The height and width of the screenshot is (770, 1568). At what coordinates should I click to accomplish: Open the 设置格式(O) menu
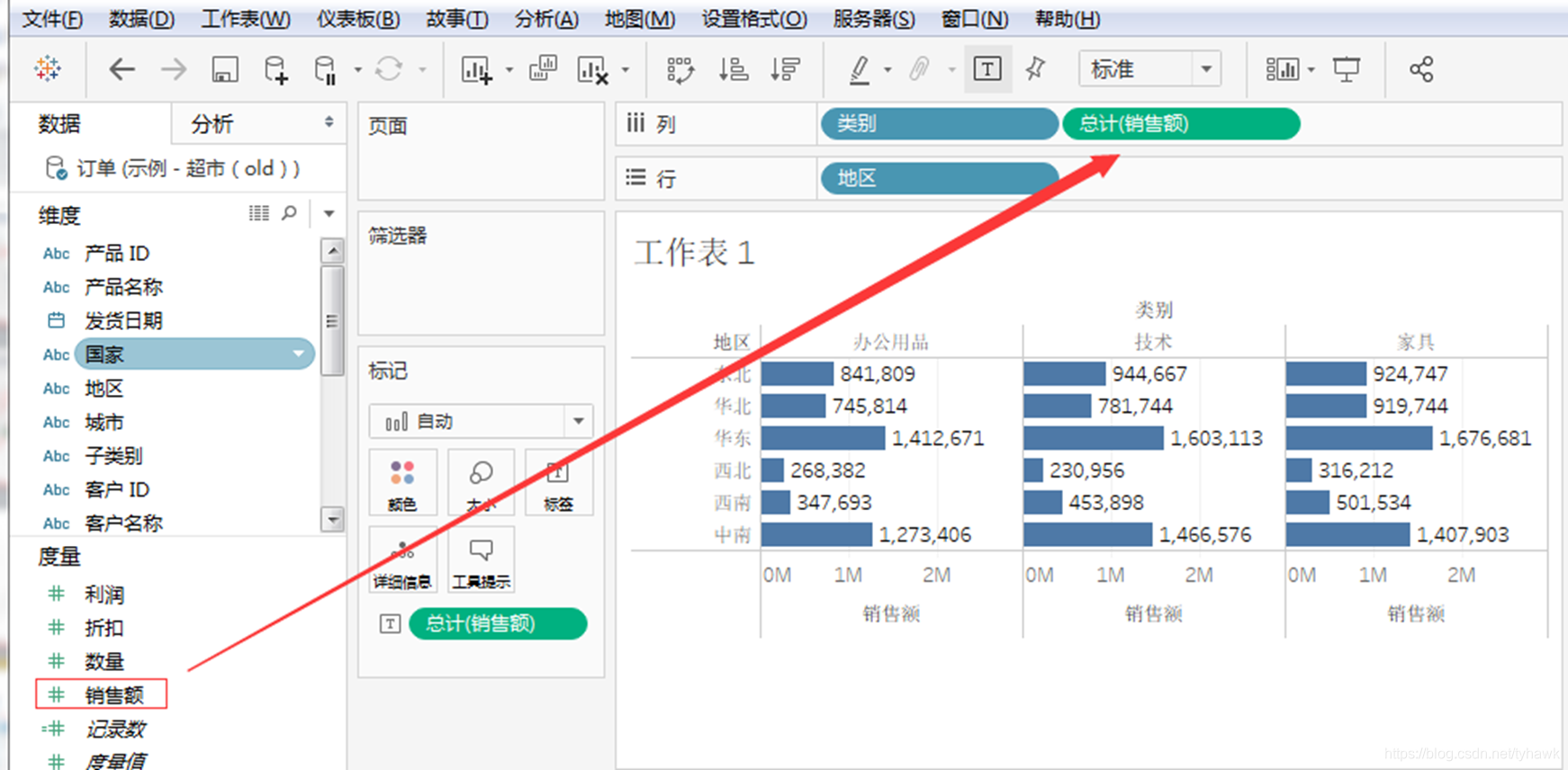(x=754, y=19)
